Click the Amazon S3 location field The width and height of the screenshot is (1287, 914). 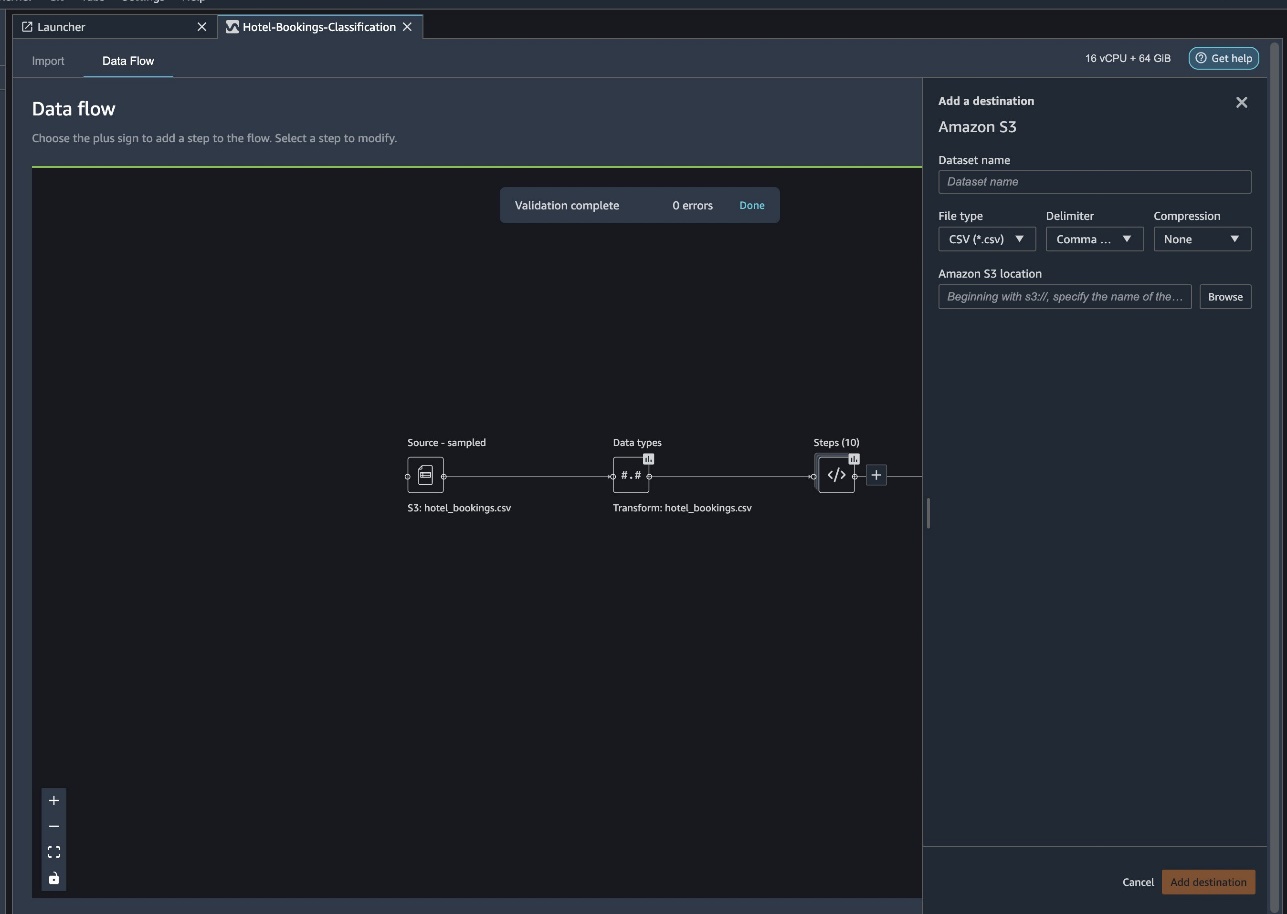pyautogui.click(x=1065, y=297)
